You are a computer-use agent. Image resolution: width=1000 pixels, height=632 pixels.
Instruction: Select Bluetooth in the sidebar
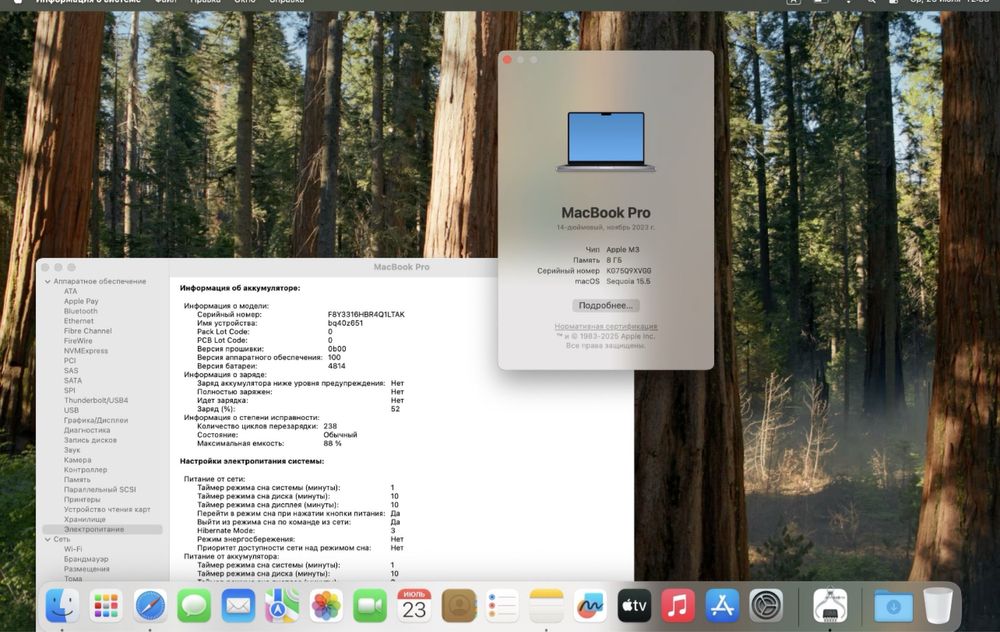[80, 311]
